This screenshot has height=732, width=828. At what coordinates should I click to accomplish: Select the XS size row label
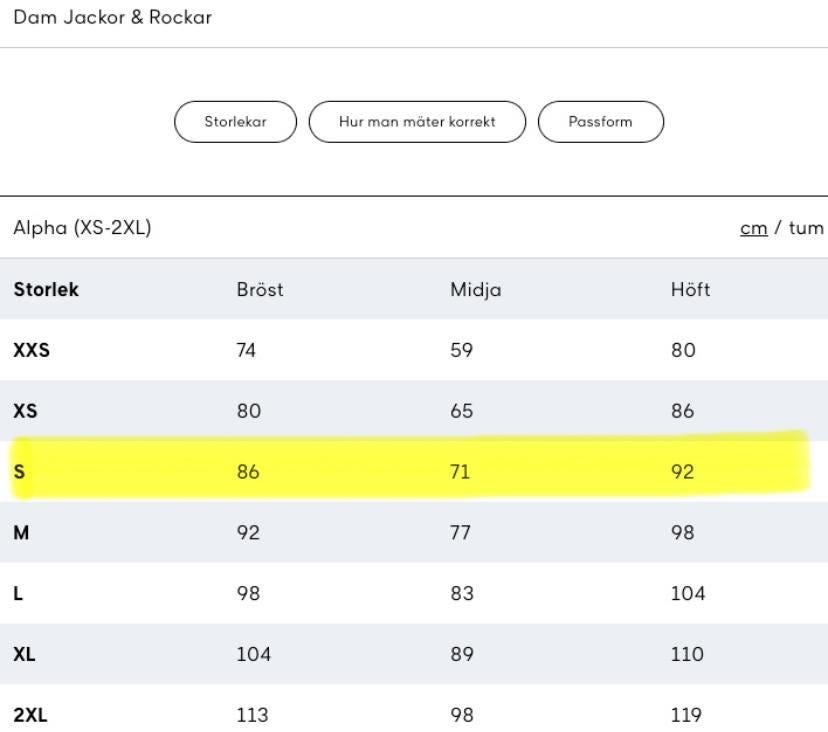coord(25,411)
